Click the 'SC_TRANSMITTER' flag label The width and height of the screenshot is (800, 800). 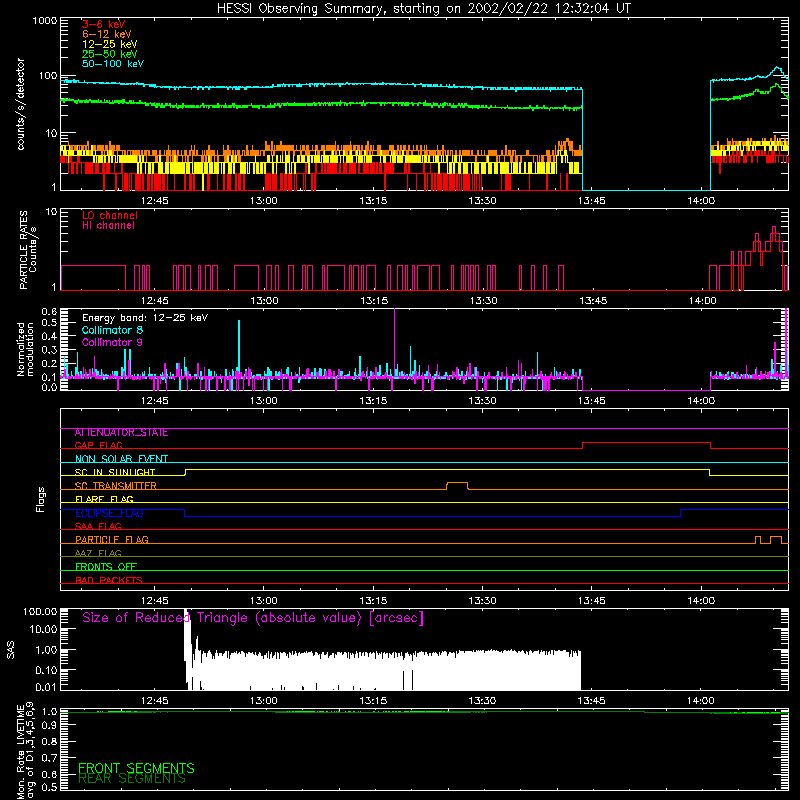(115, 486)
